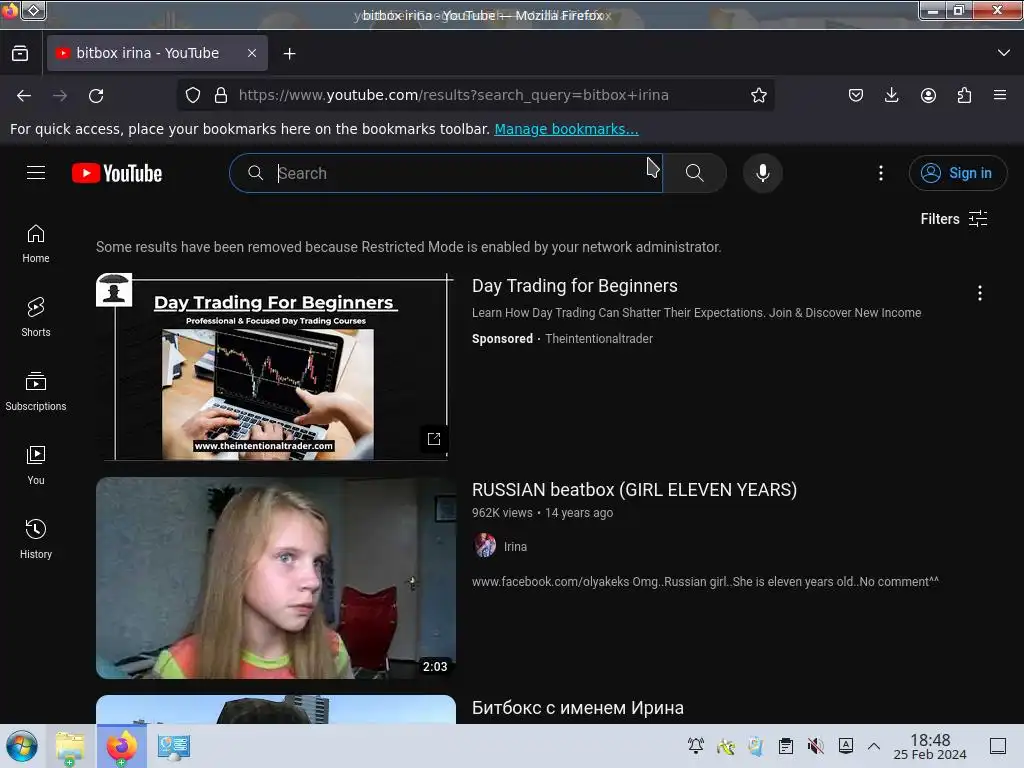1024x768 pixels.
Task: Open YouTube settings three-dot menu
Action: 880,173
